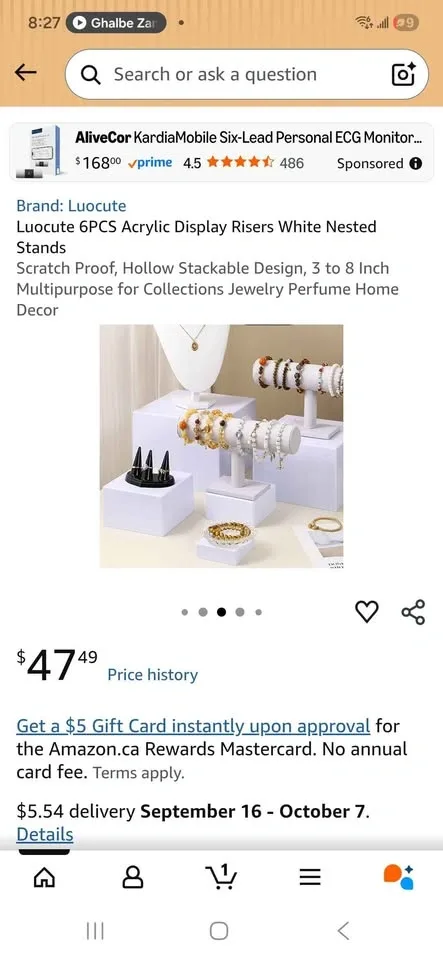Tap the back arrow icon
Viewport: 443px width, 960px height.
coord(26,73)
